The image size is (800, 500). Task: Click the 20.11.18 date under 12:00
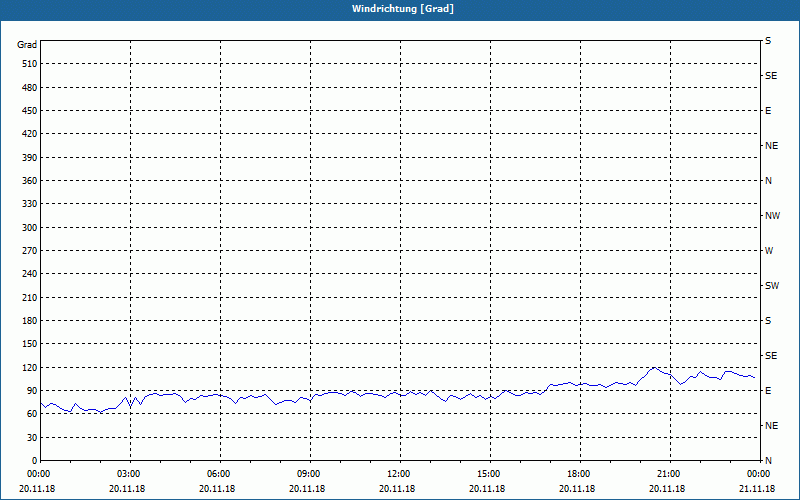click(x=397, y=489)
